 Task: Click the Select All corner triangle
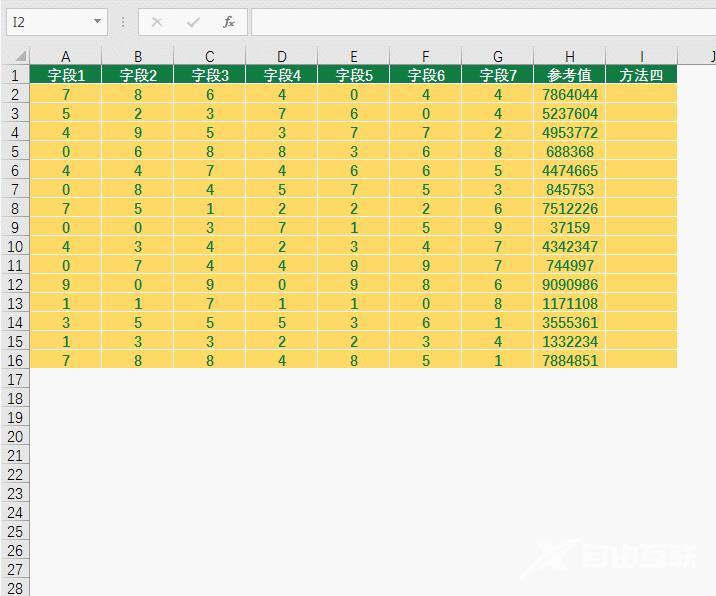pyautogui.click(x=17, y=57)
